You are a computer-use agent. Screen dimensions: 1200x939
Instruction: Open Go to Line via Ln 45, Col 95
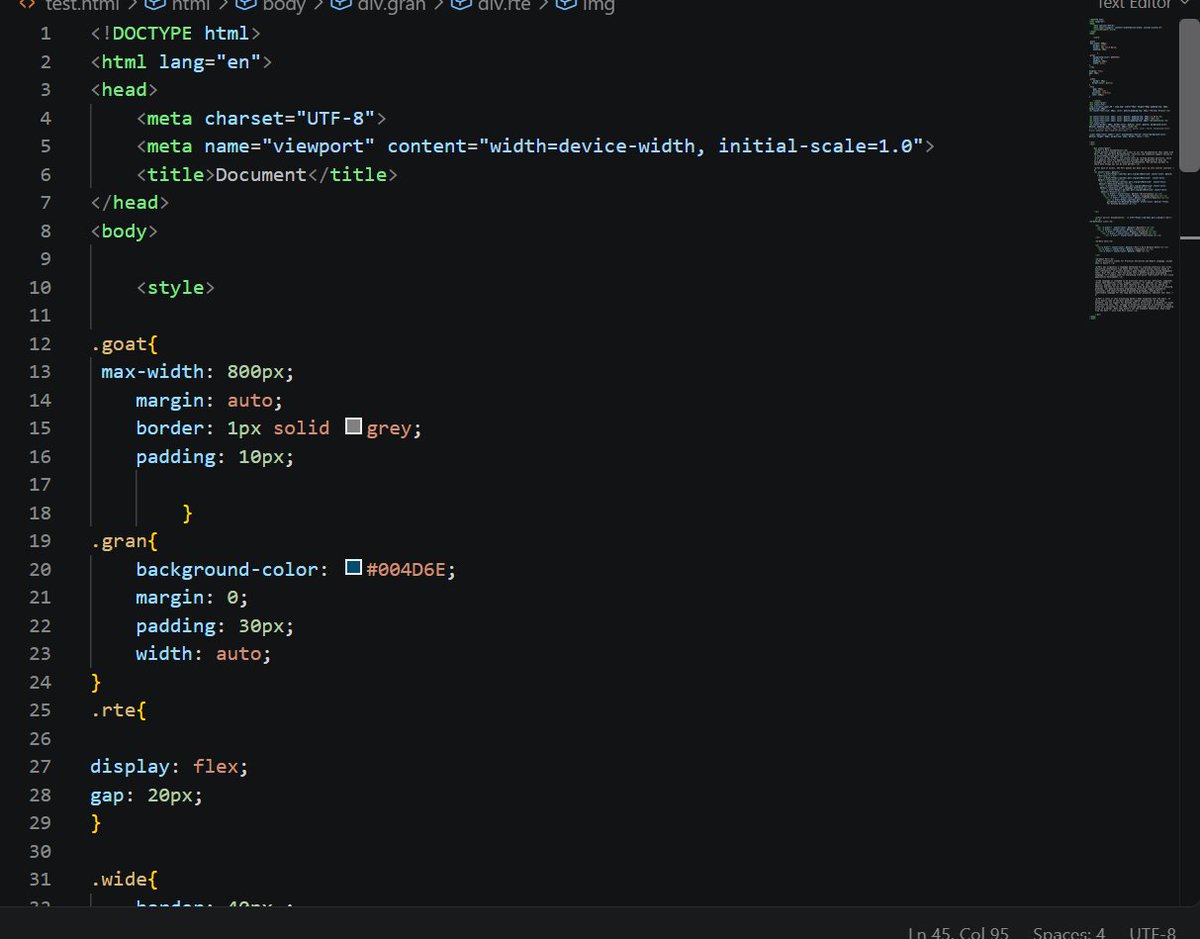point(958,932)
